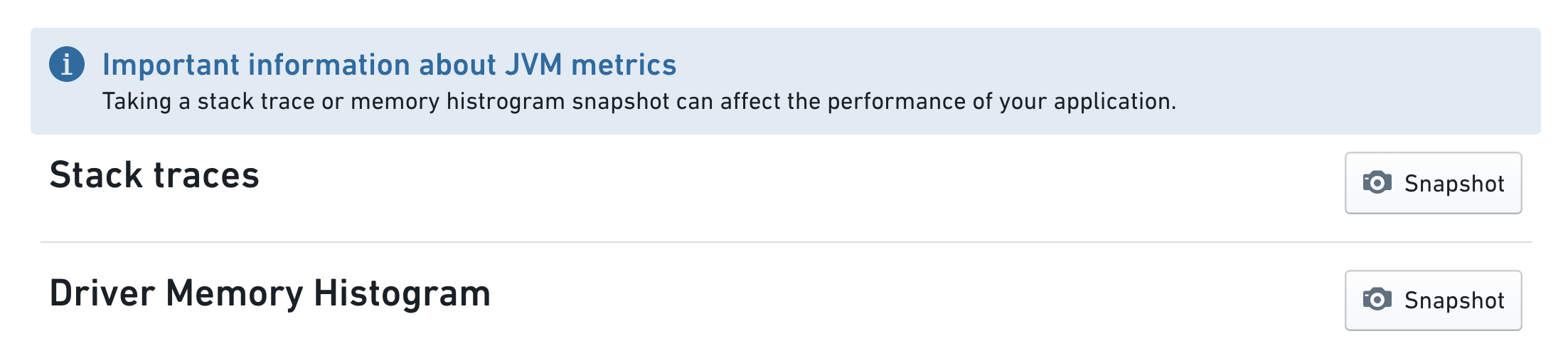Click the Snapshot label beside Driver Memory Histogram

click(1454, 300)
